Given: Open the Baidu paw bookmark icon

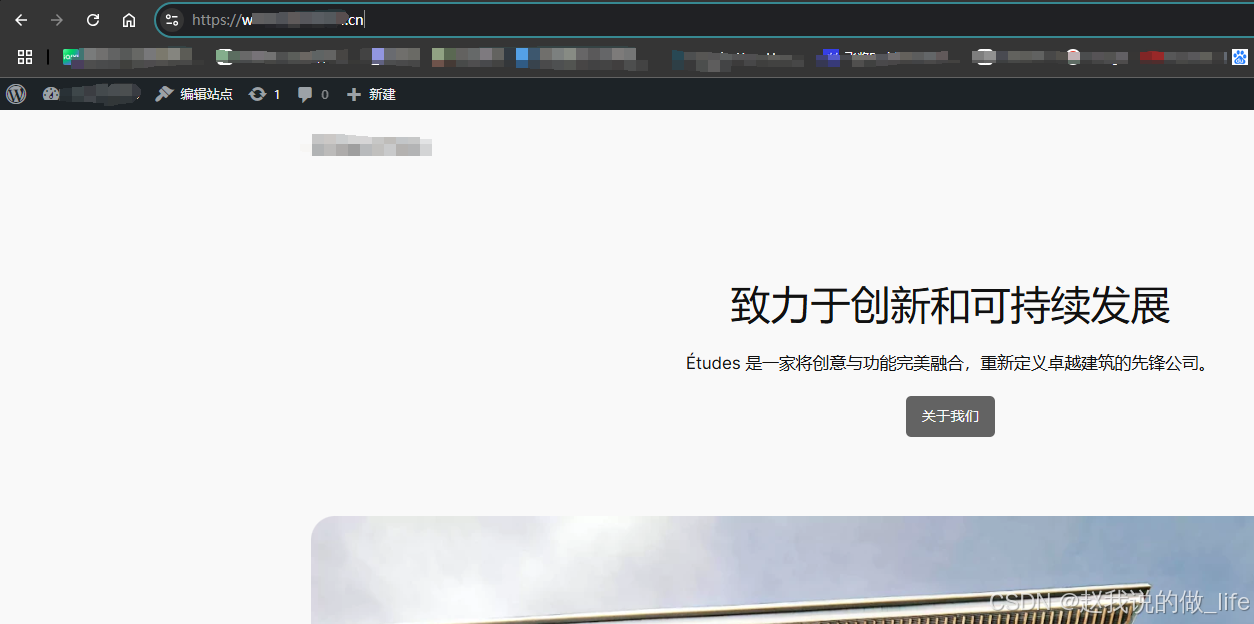Looking at the screenshot, I should [1241, 57].
